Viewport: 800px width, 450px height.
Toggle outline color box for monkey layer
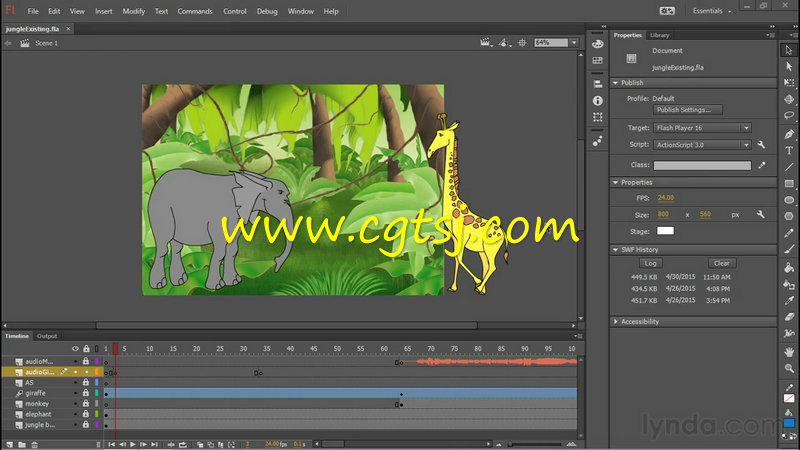(96, 404)
